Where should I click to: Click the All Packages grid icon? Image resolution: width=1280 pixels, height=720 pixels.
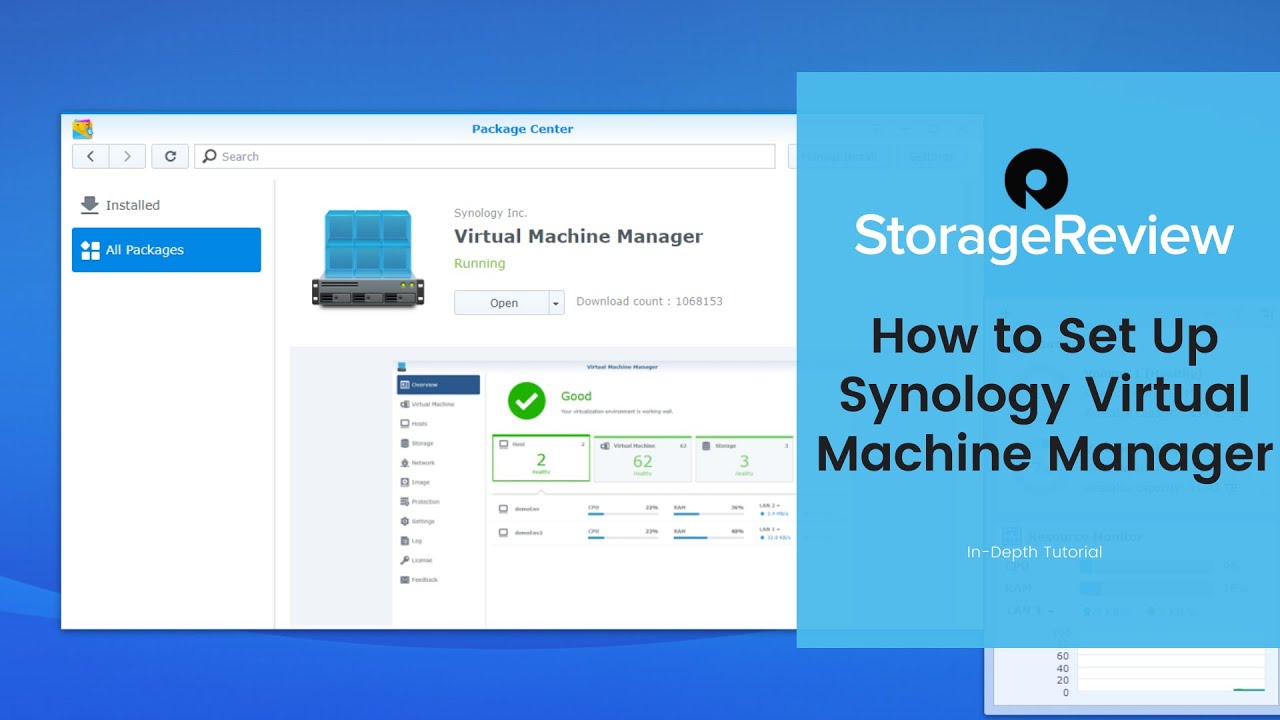pos(90,250)
